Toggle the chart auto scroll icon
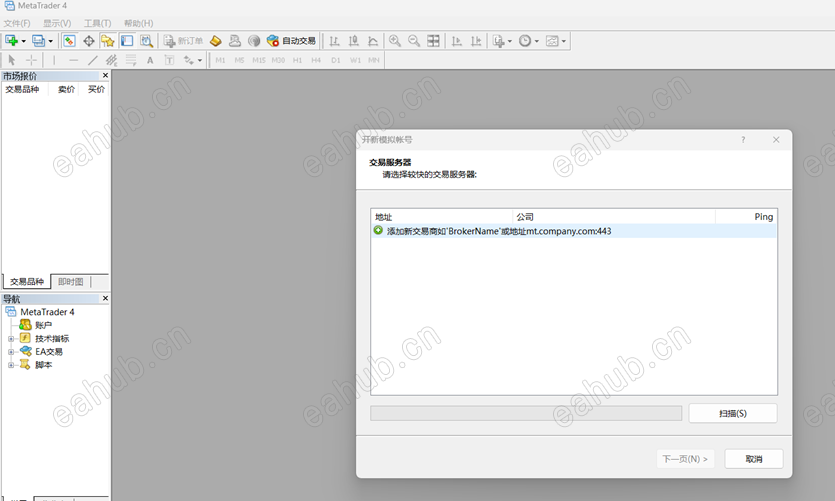835x501 pixels. click(x=456, y=40)
